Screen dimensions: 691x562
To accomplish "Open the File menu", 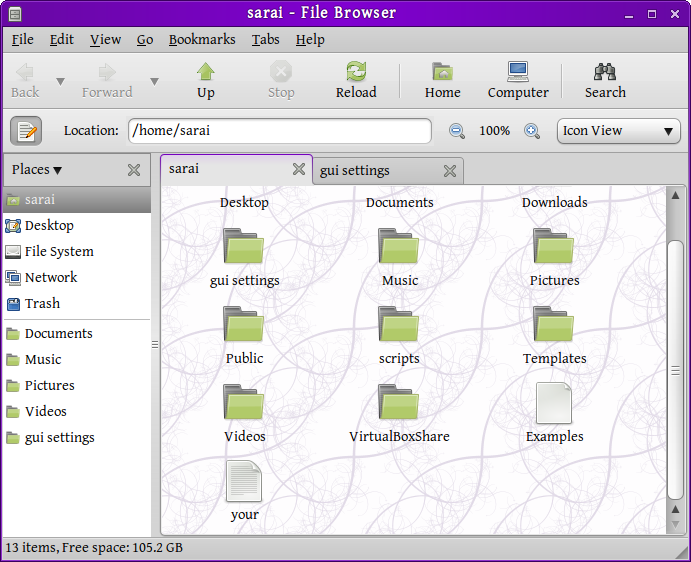I will 22,40.
